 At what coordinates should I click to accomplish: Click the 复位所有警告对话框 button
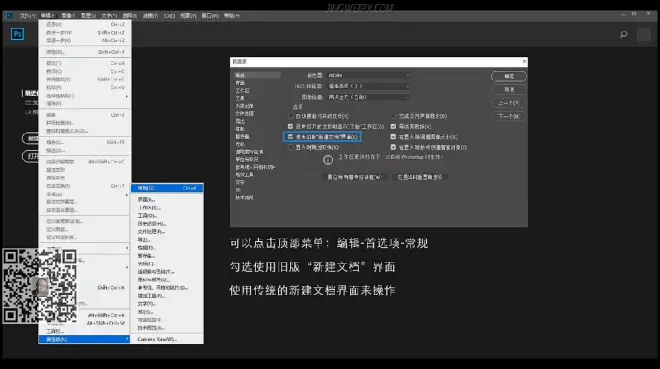click(354, 177)
